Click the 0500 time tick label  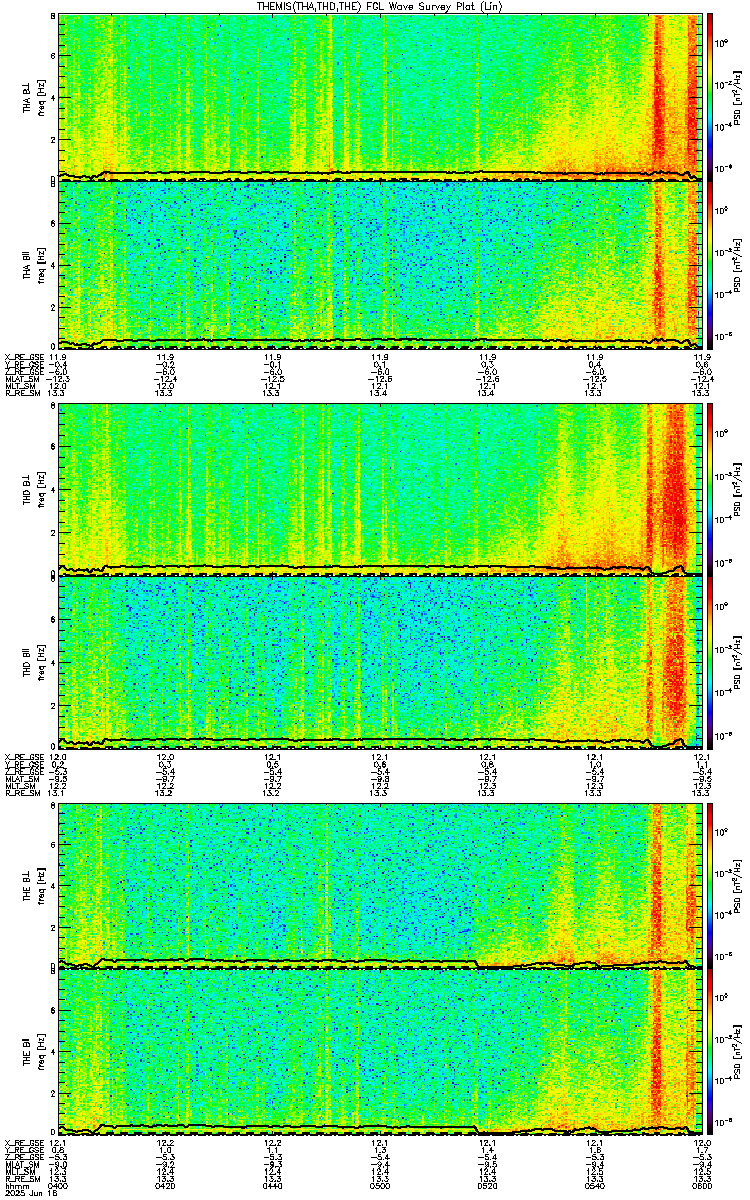coord(379,1184)
